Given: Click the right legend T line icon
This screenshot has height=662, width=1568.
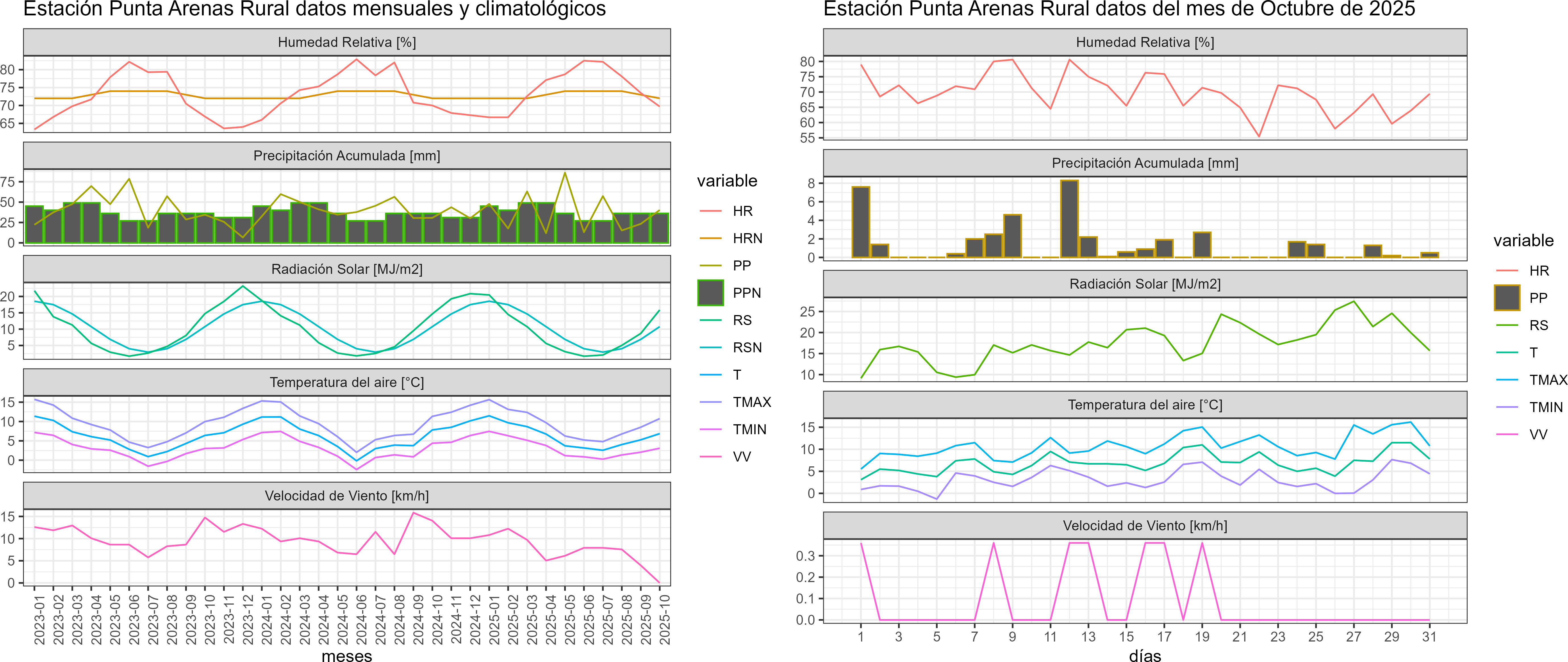Looking at the screenshot, I should [1507, 352].
